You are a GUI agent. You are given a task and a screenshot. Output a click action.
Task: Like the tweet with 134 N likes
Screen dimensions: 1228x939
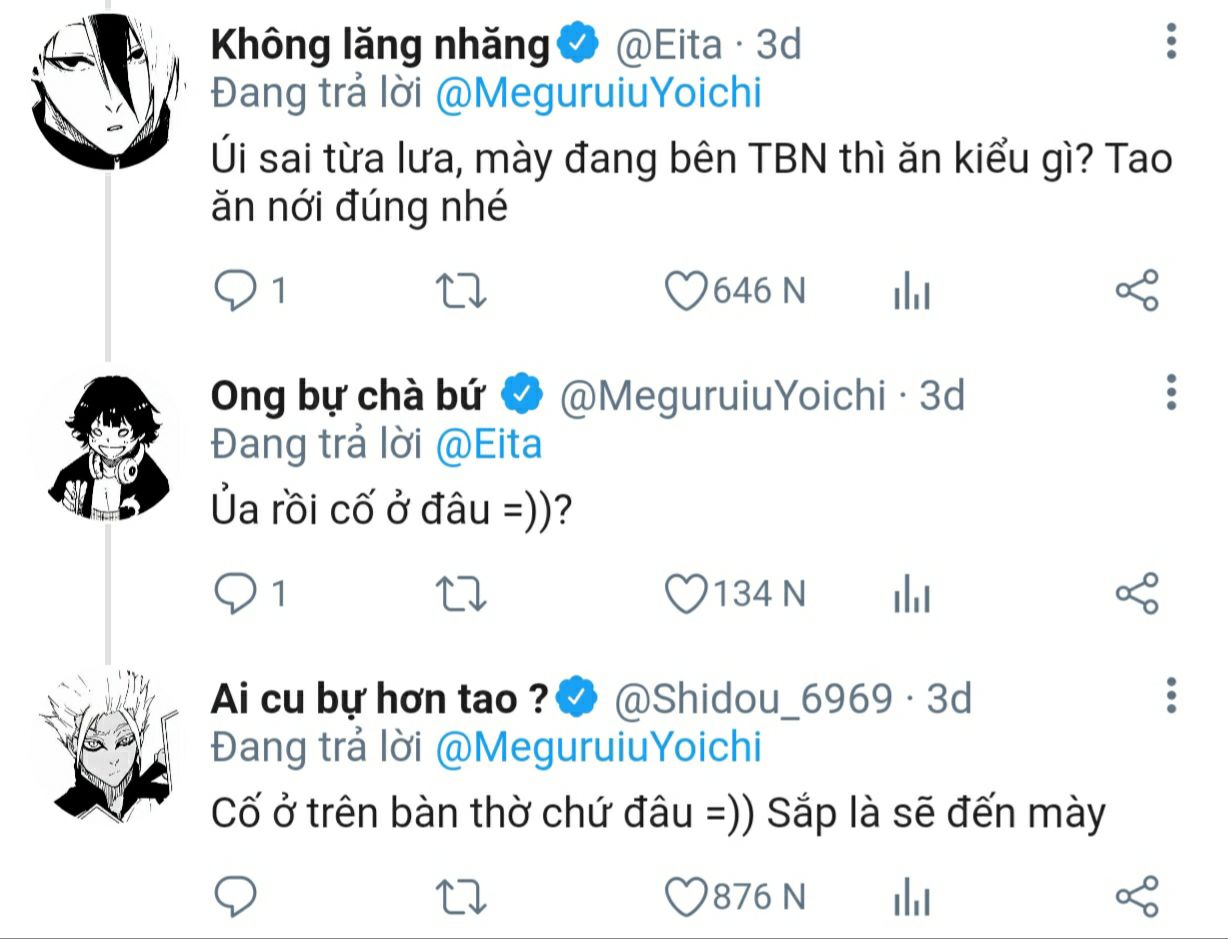[687, 594]
